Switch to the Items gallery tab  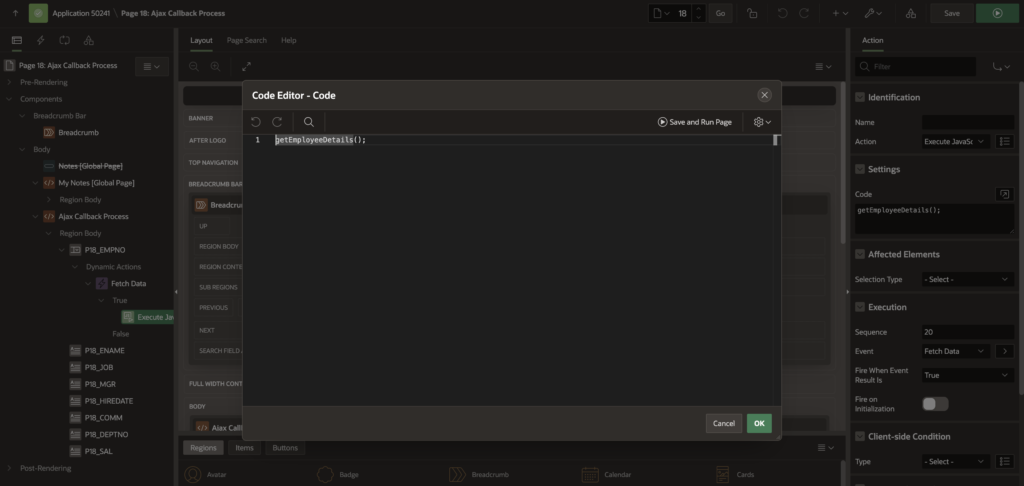(244, 448)
